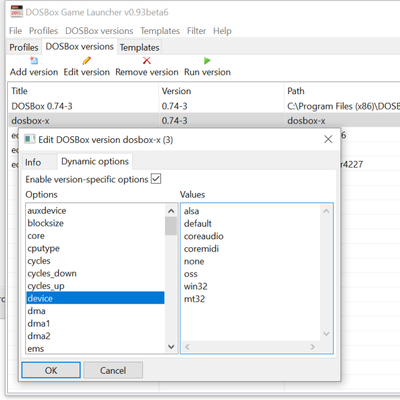
Task: Click the Add version icon
Action: (x=34, y=61)
